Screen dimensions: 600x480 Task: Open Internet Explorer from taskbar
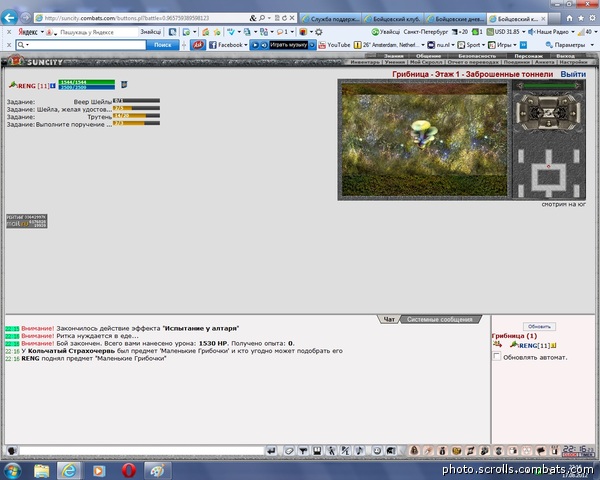coord(69,470)
